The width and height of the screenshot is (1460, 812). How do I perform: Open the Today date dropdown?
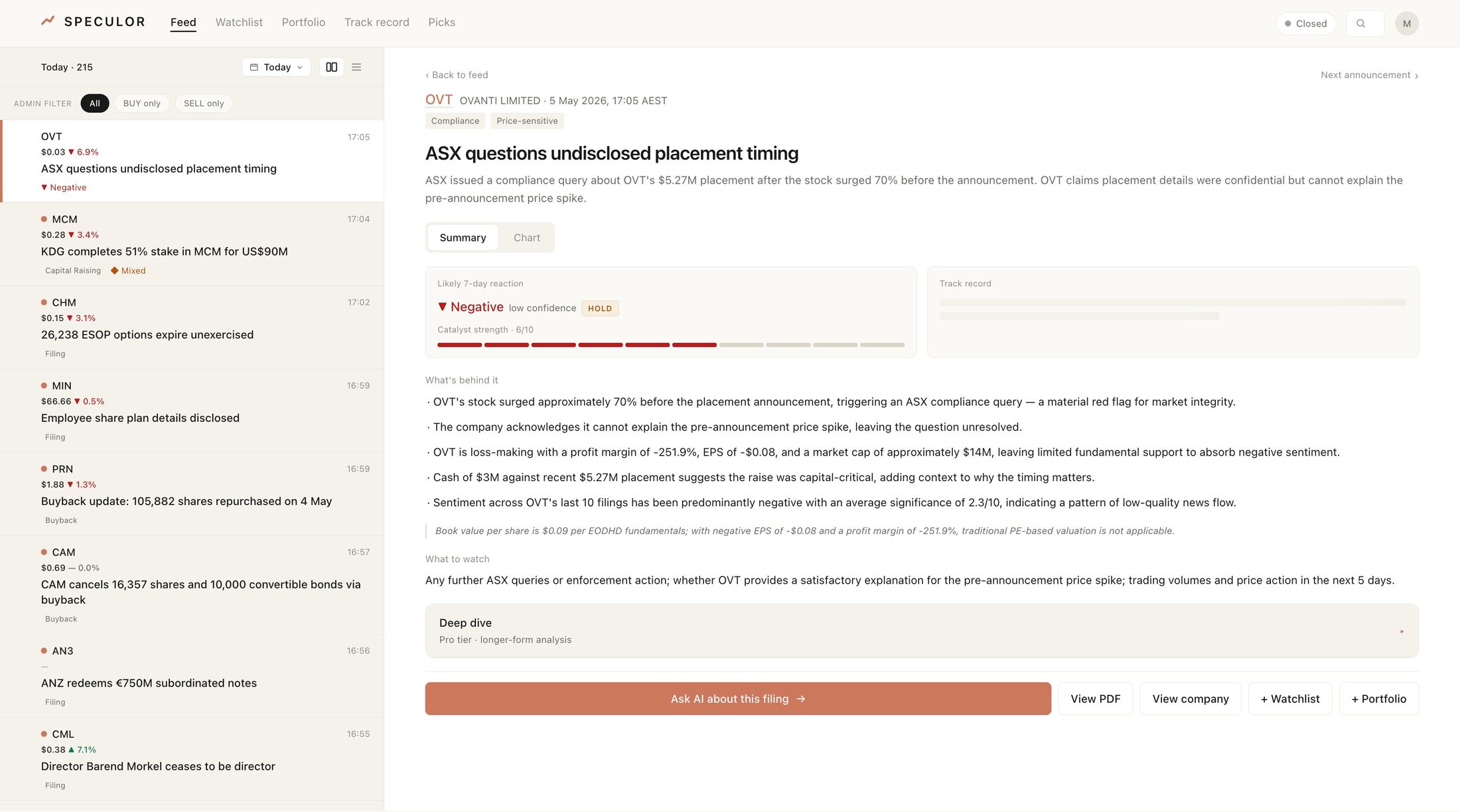click(x=276, y=67)
